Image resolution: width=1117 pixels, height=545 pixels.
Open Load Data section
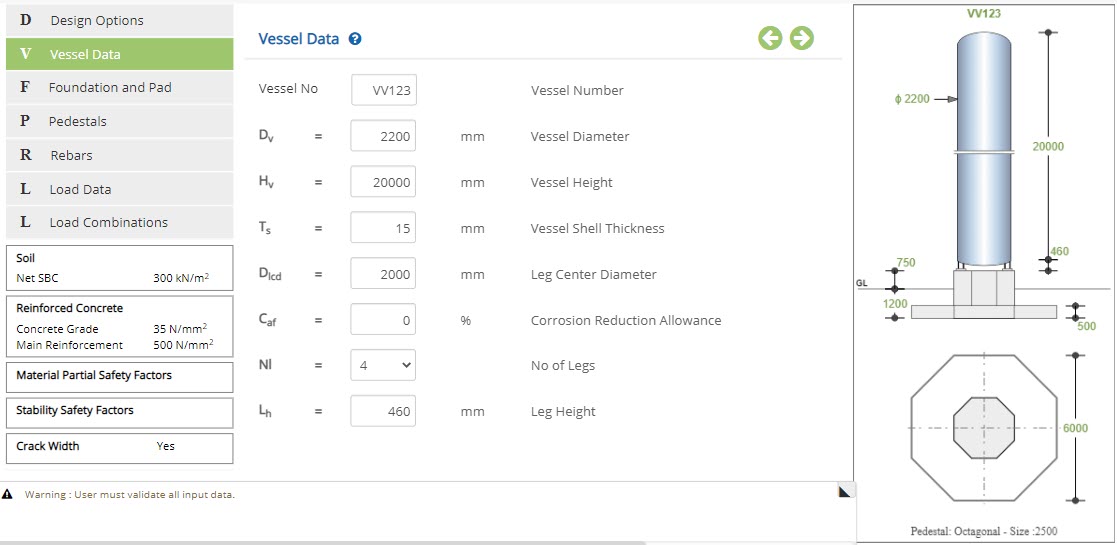coord(120,189)
